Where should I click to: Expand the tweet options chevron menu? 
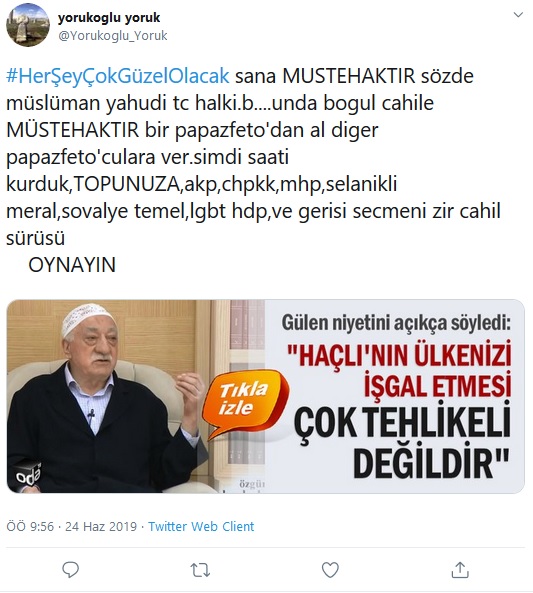[x=518, y=15]
